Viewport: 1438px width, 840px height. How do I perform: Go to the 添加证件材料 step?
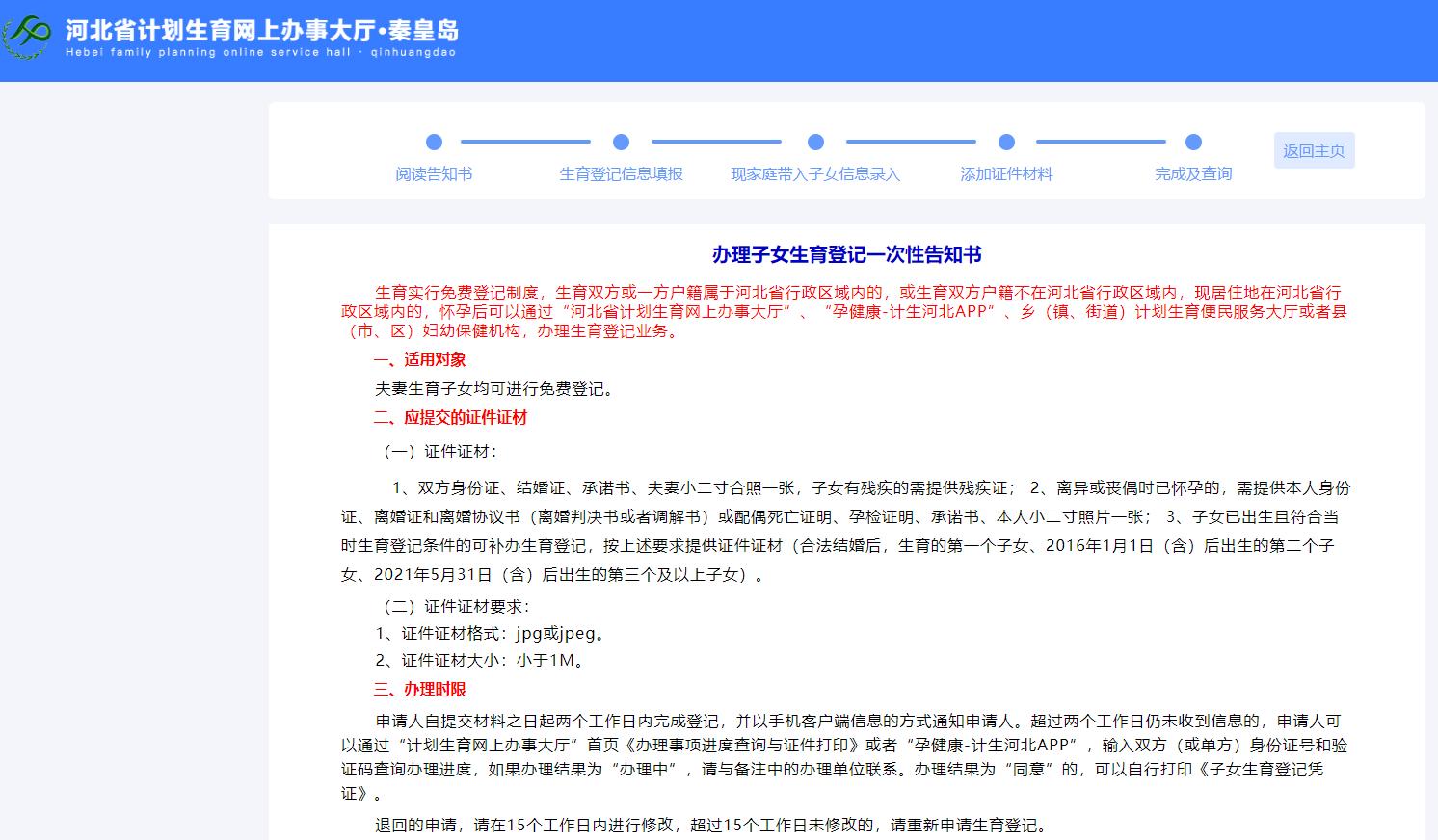click(x=1006, y=174)
